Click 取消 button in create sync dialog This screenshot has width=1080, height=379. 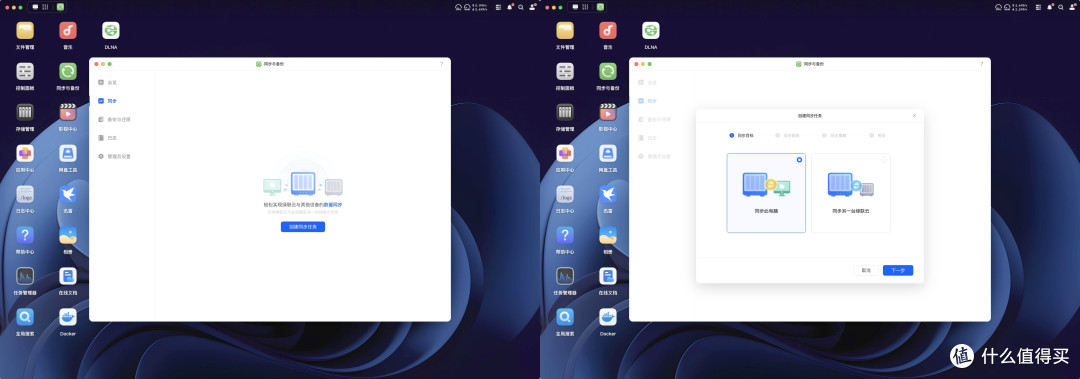(866, 270)
